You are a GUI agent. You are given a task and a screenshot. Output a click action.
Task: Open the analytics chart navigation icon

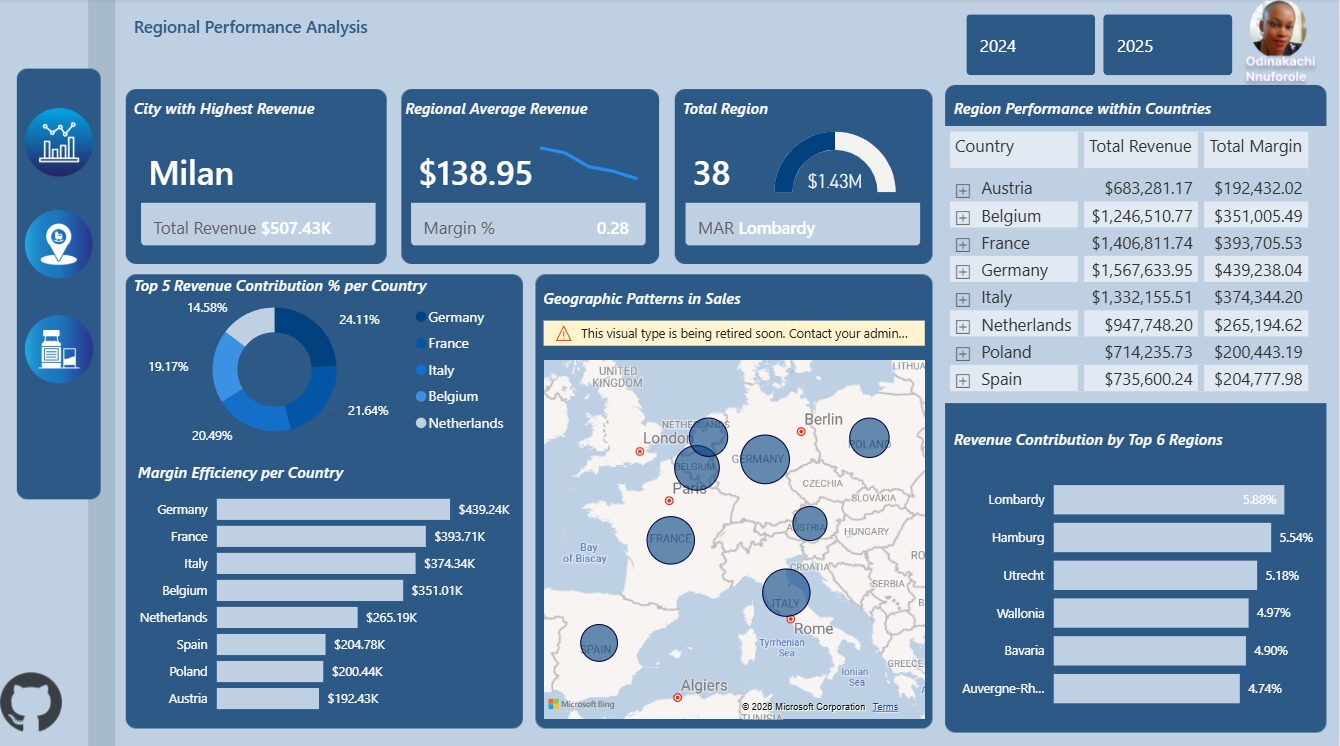59,142
